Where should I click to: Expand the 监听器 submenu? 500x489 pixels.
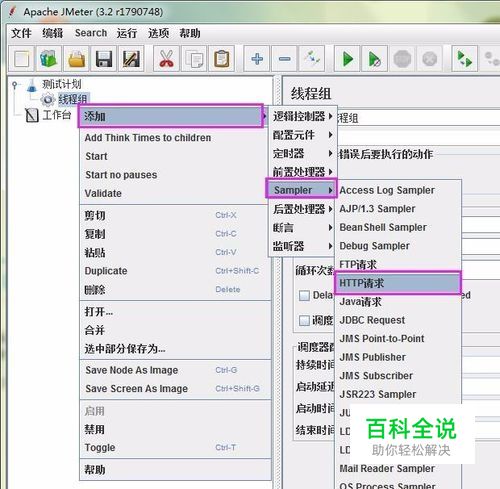[303, 247]
